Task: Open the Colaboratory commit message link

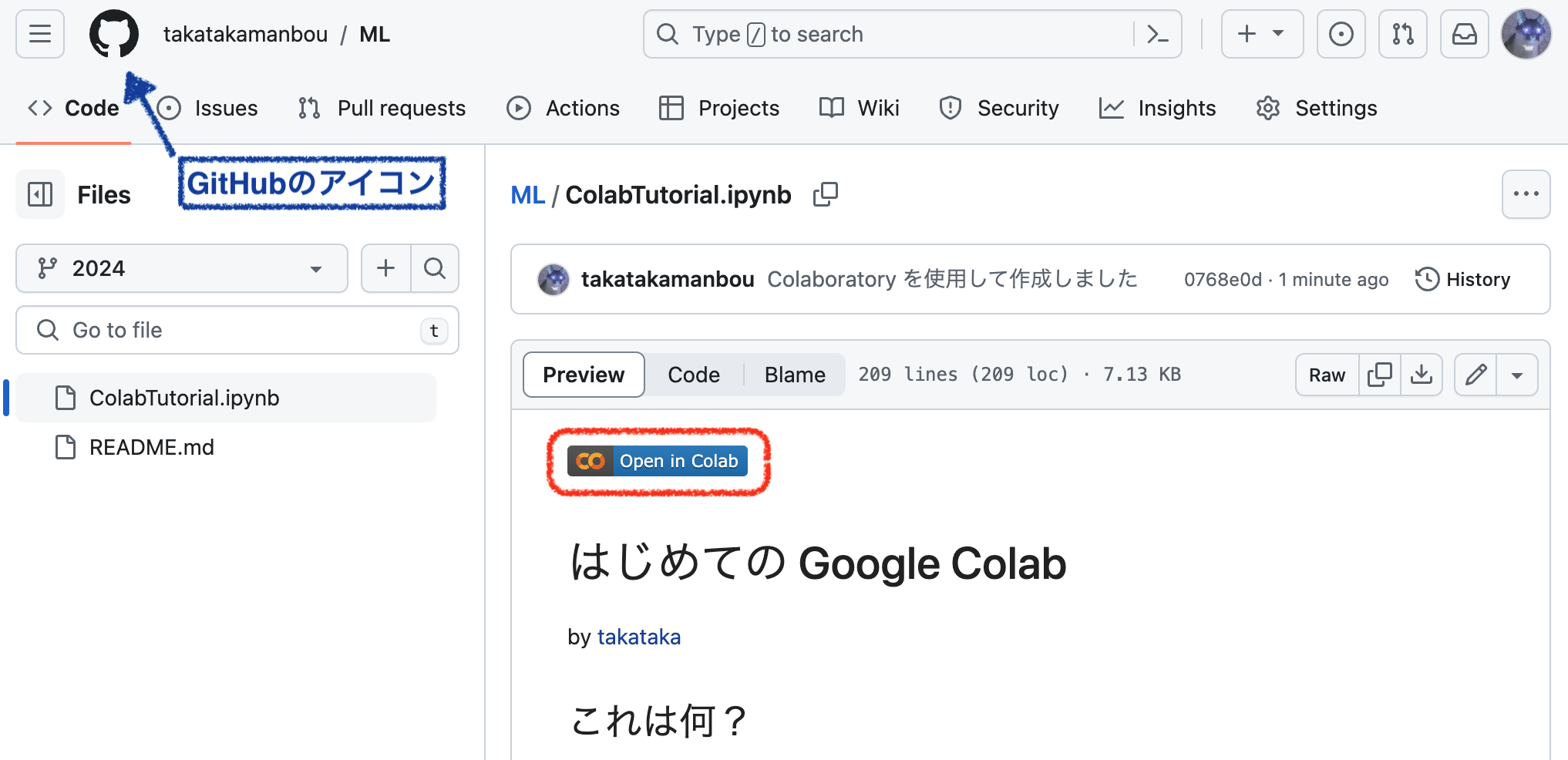Action: 952,279
